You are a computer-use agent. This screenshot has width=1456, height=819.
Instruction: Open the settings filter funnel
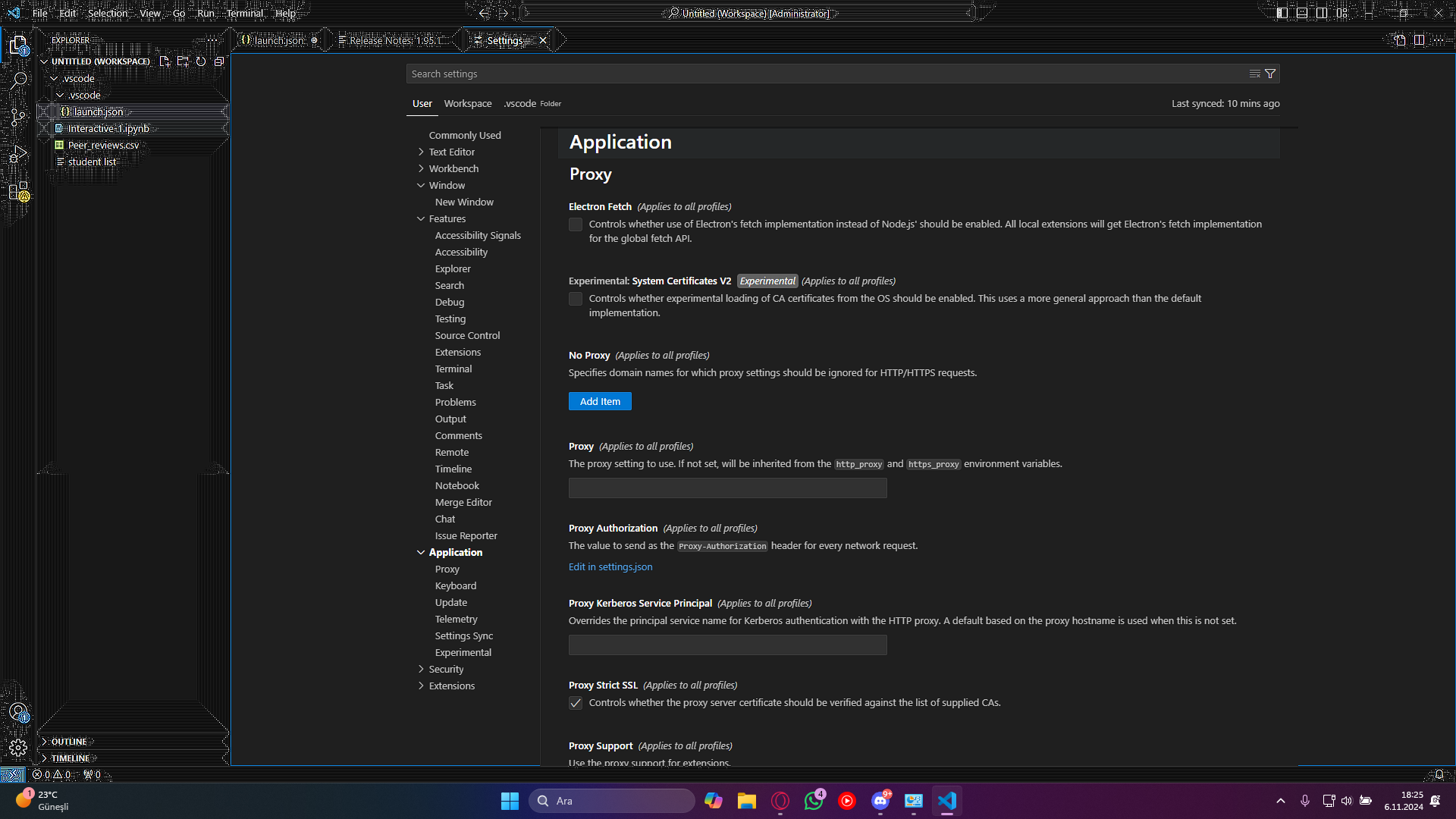(x=1270, y=74)
